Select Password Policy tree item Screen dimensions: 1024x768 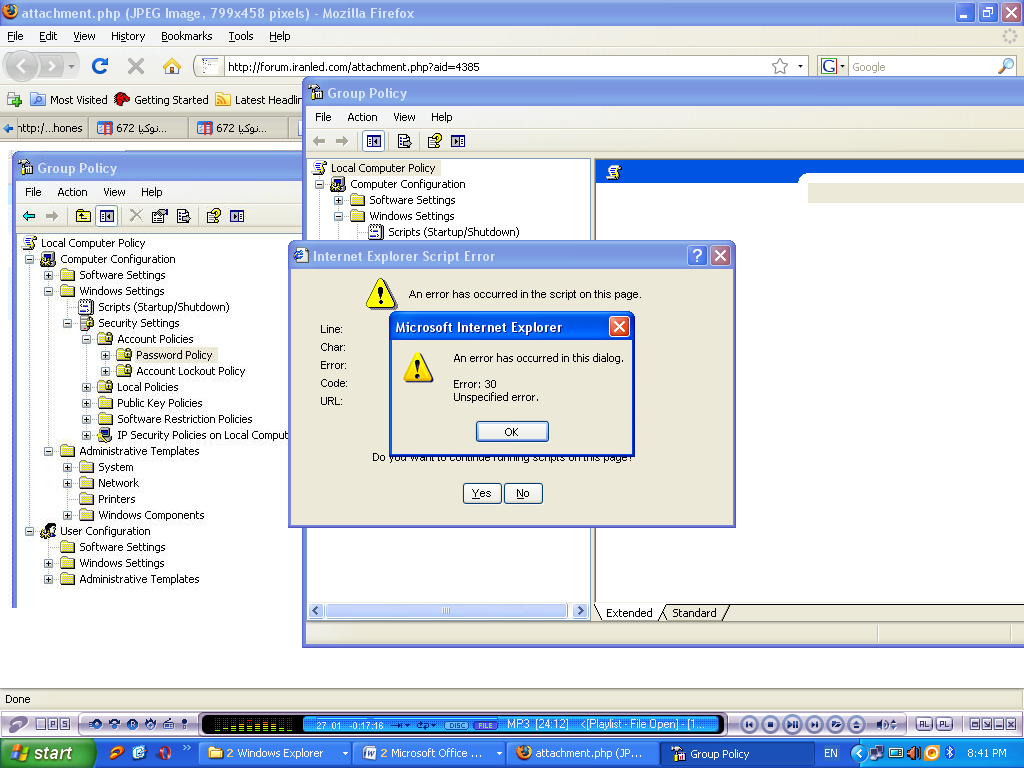(174, 355)
